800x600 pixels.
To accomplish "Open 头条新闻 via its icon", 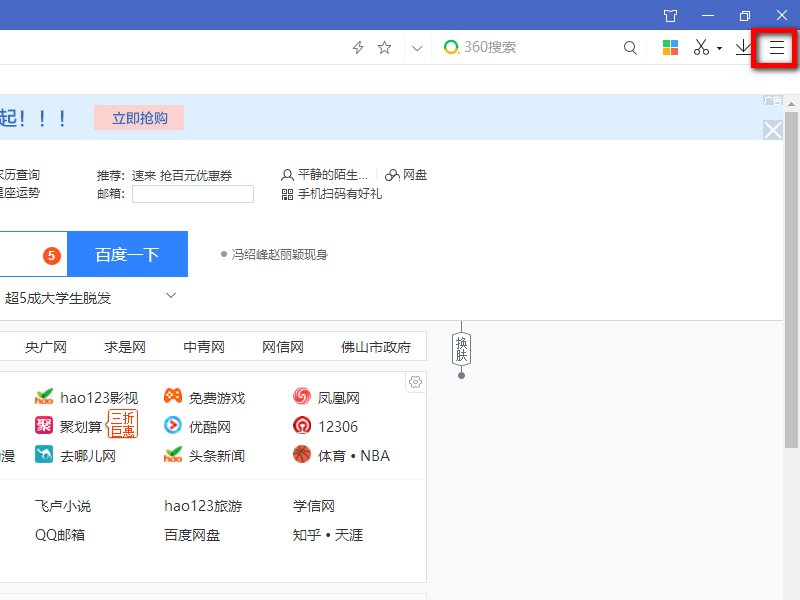I will 174,455.
